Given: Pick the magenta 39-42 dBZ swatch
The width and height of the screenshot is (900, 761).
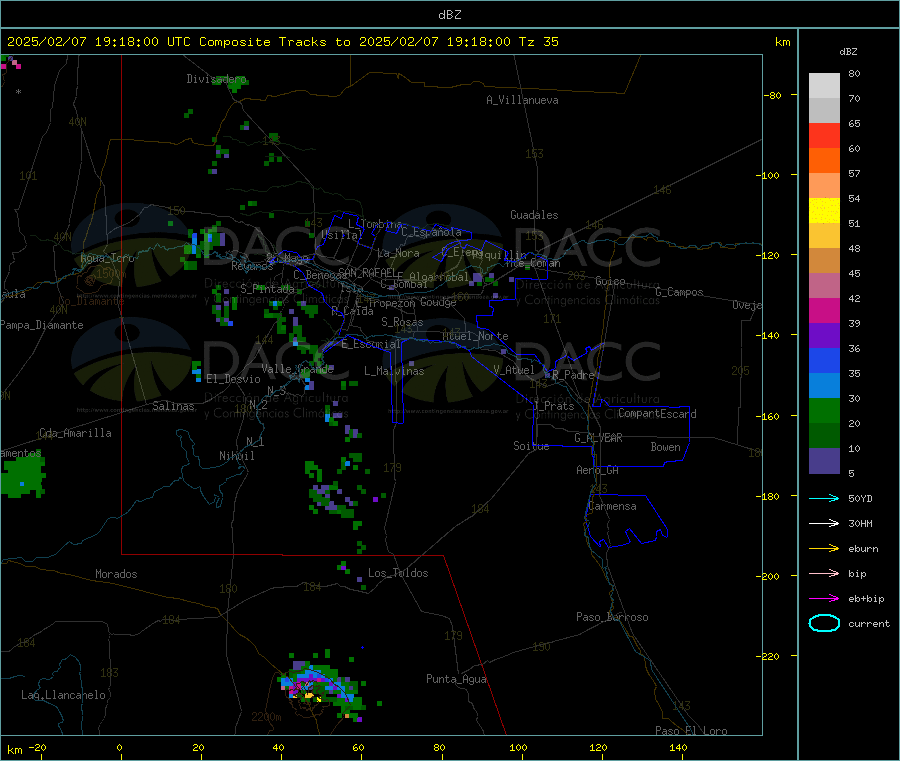Looking at the screenshot, I should [x=824, y=310].
